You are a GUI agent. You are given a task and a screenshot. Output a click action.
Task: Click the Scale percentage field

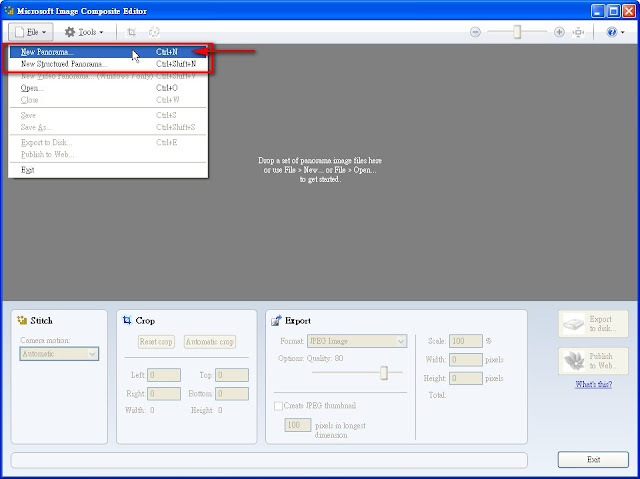pyautogui.click(x=466, y=341)
